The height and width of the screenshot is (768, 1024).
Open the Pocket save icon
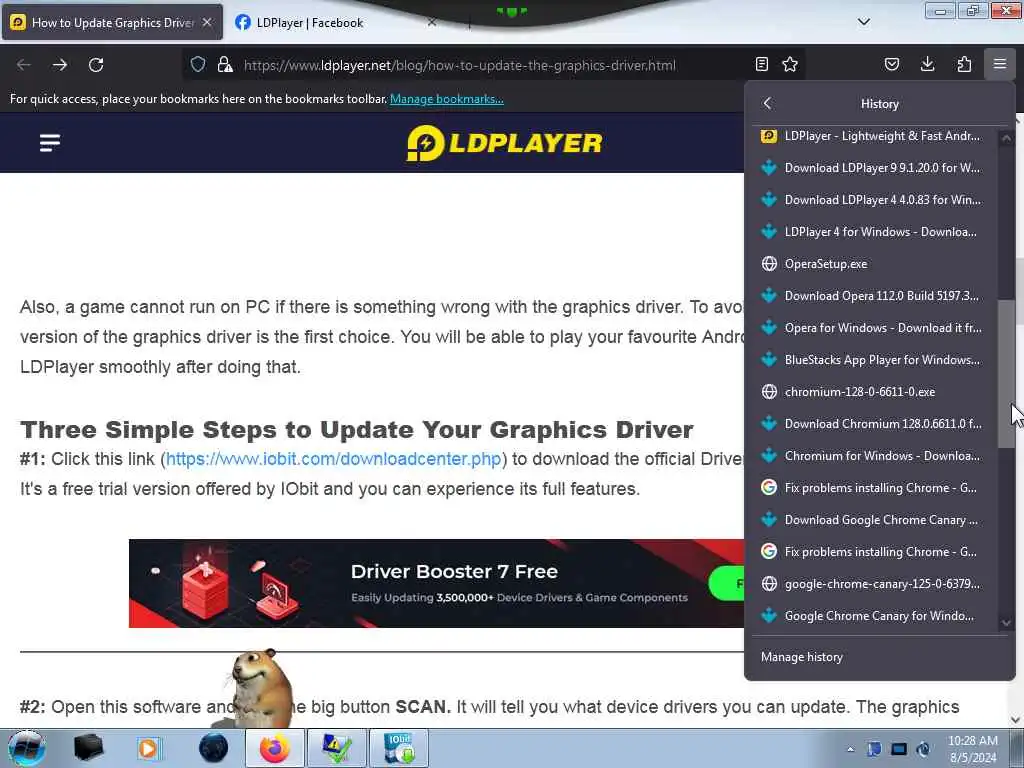point(892,64)
